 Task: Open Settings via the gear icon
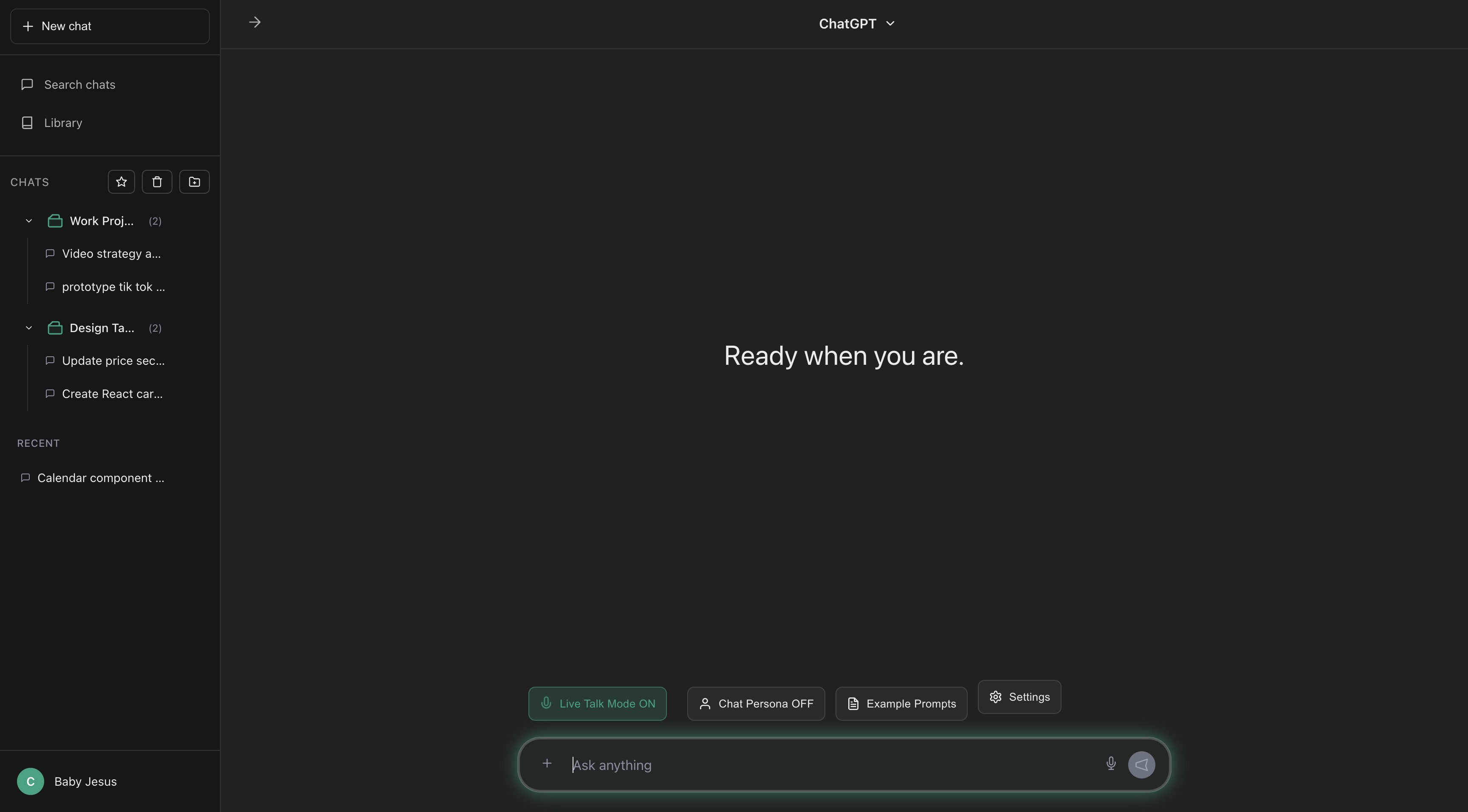[x=1019, y=696]
